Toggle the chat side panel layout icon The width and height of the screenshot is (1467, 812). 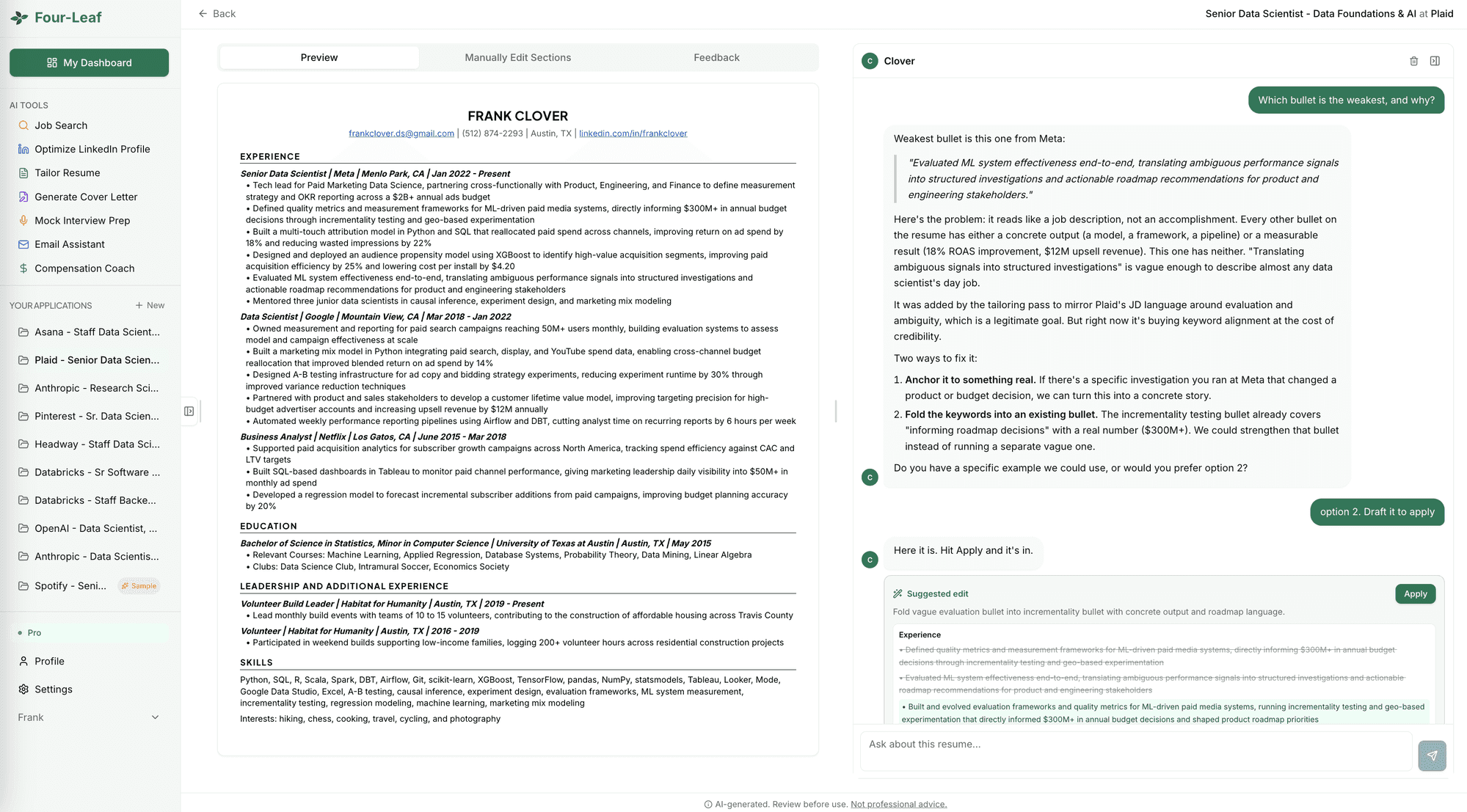[x=1435, y=61]
